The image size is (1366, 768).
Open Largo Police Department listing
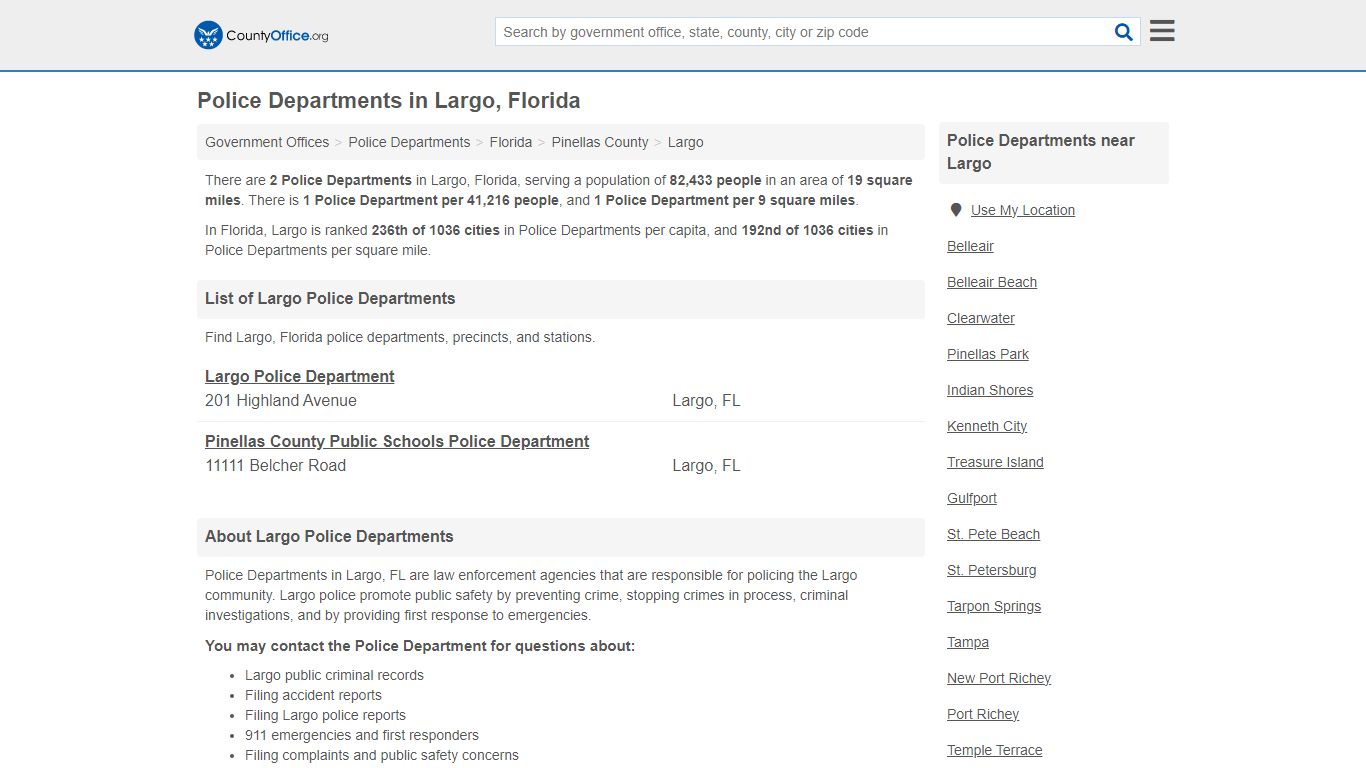pyautogui.click(x=300, y=376)
